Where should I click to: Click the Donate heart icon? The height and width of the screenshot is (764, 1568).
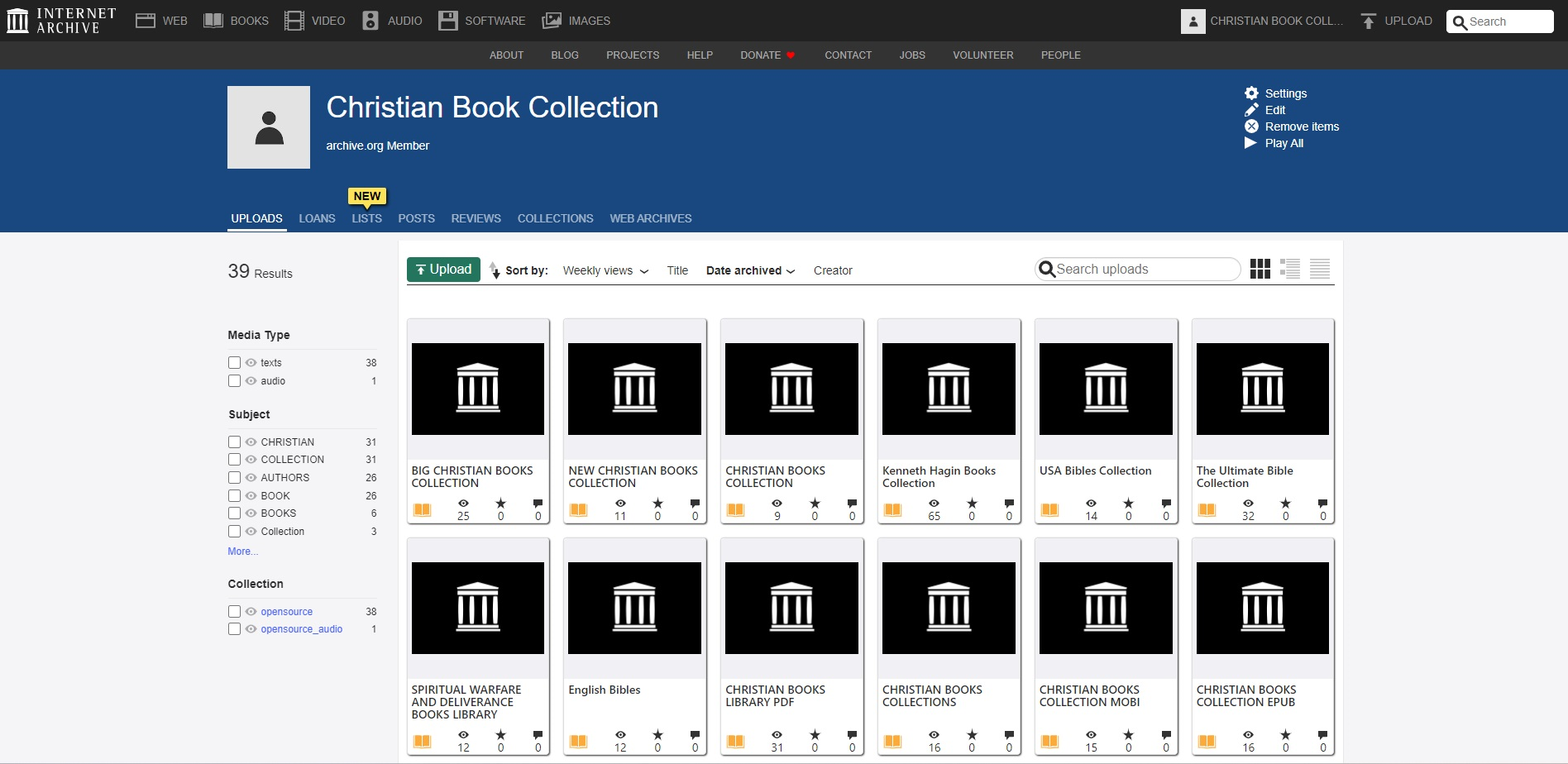(791, 55)
